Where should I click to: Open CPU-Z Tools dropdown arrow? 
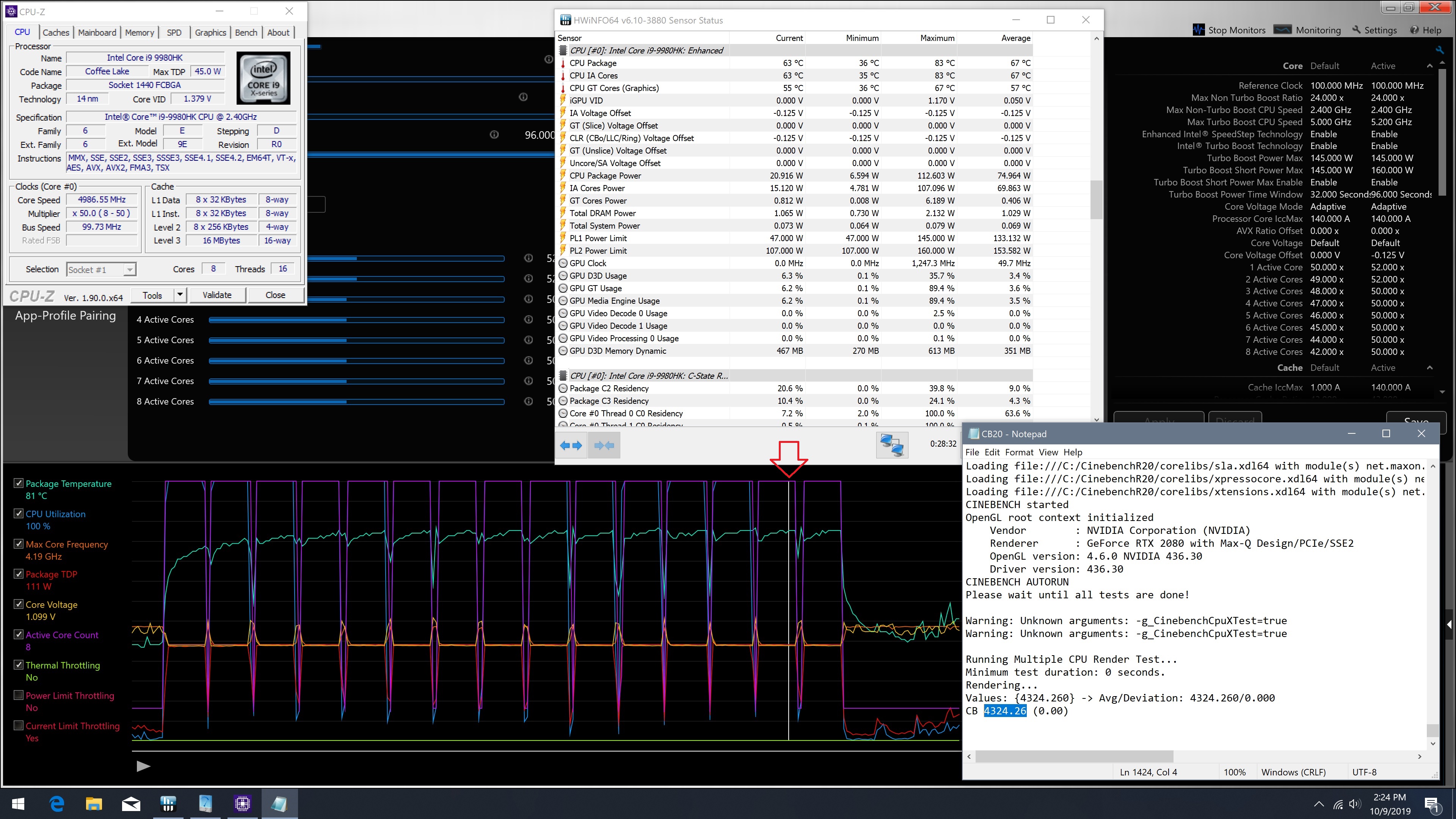point(180,295)
